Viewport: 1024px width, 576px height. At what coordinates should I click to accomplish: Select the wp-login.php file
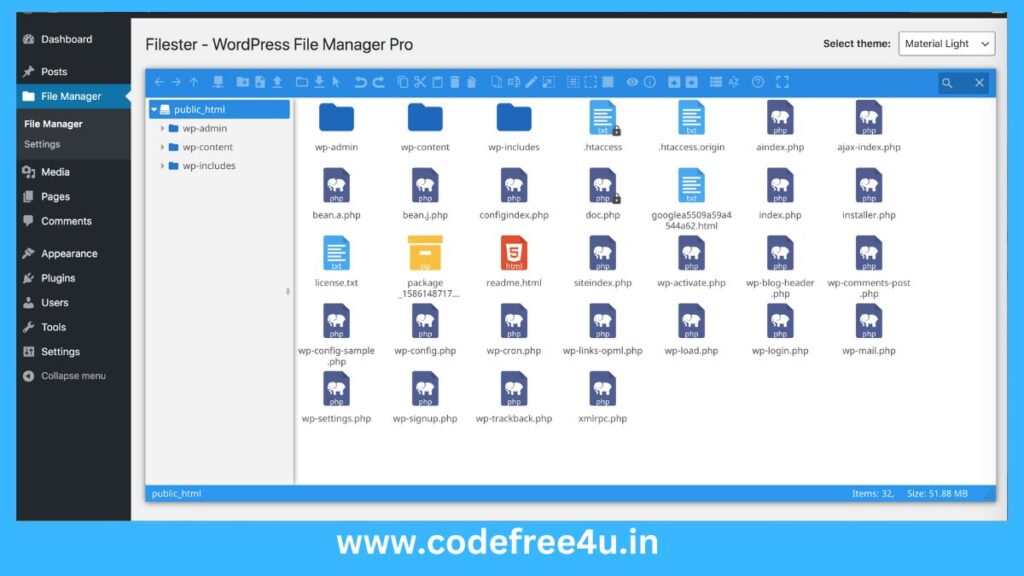(780, 330)
